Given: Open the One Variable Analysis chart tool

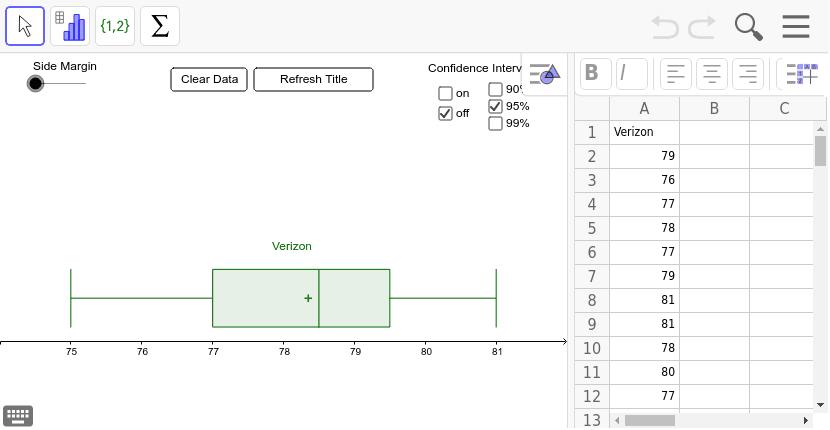Looking at the screenshot, I should pyautogui.click(x=70, y=26).
